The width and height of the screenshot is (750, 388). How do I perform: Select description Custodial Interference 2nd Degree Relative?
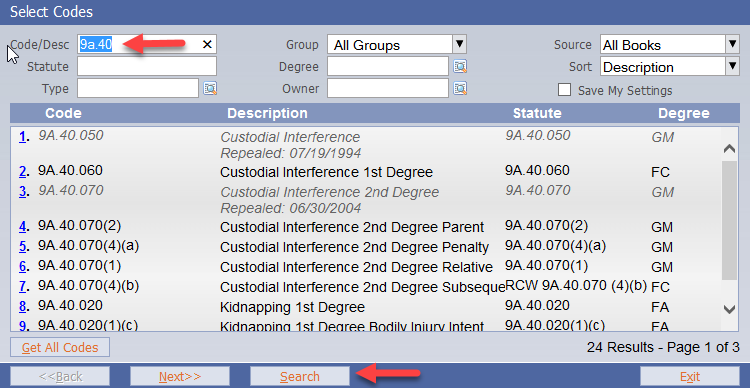[356, 267]
